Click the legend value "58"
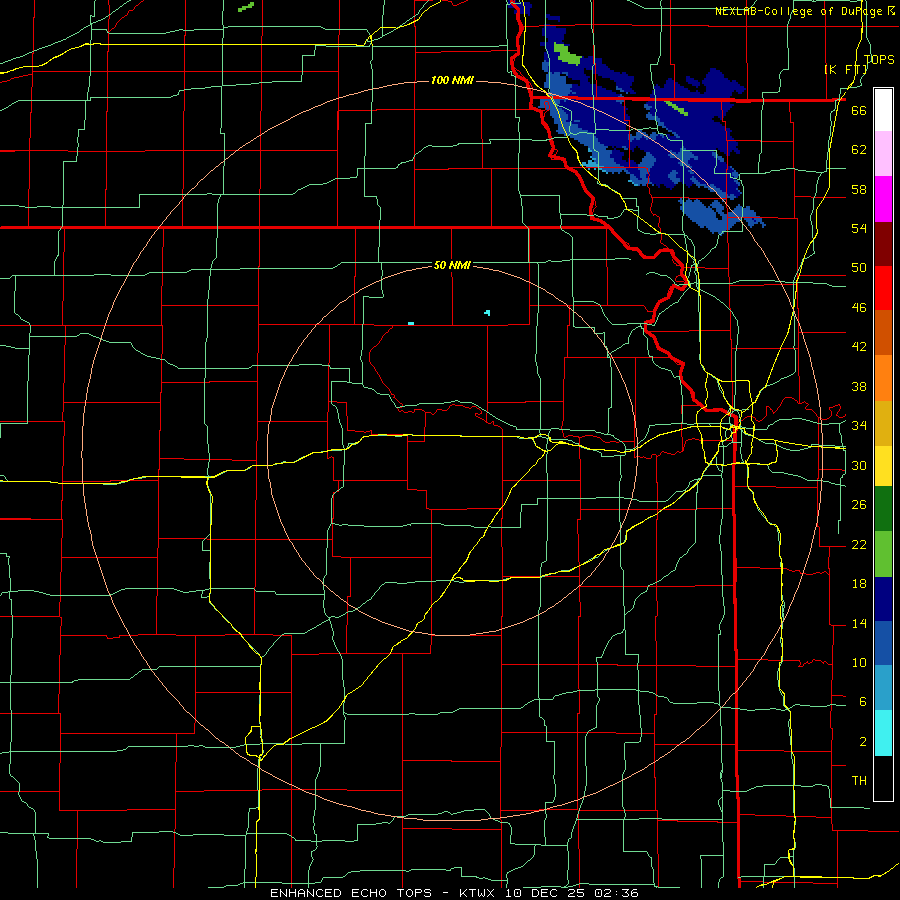This screenshot has height=900, width=900. (x=859, y=189)
